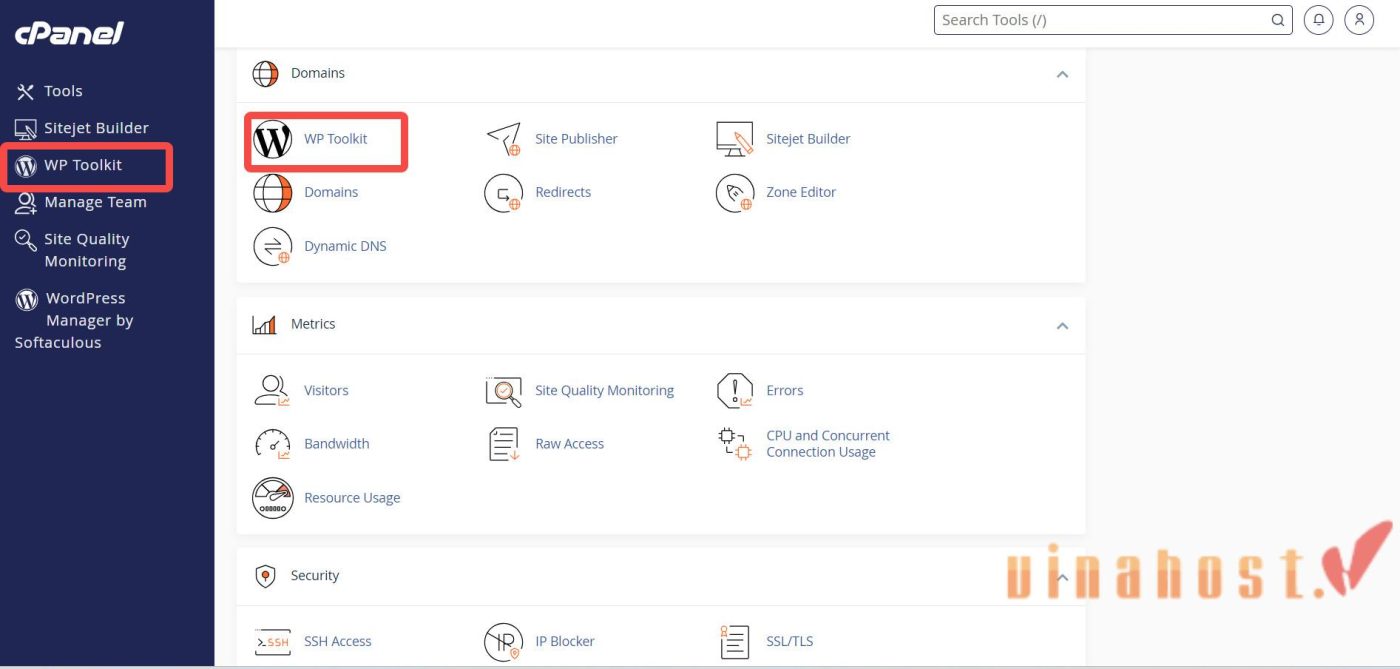Open the Redirects link
The image size is (1400, 669).
pyautogui.click(x=563, y=192)
